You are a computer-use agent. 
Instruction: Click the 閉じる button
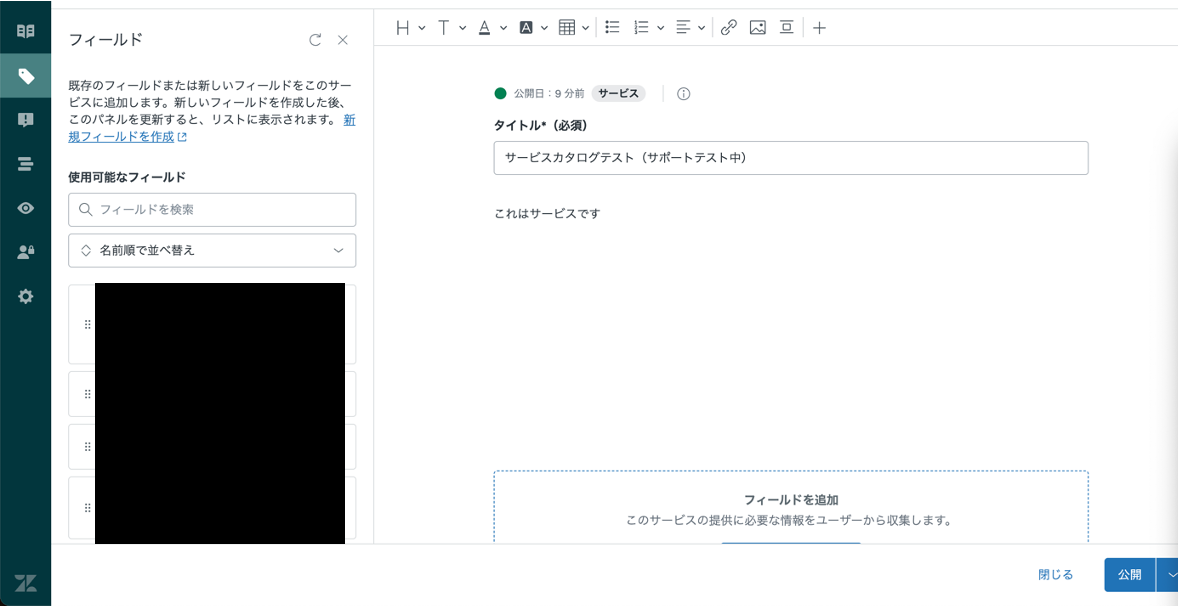click(x=1056, y=574)
